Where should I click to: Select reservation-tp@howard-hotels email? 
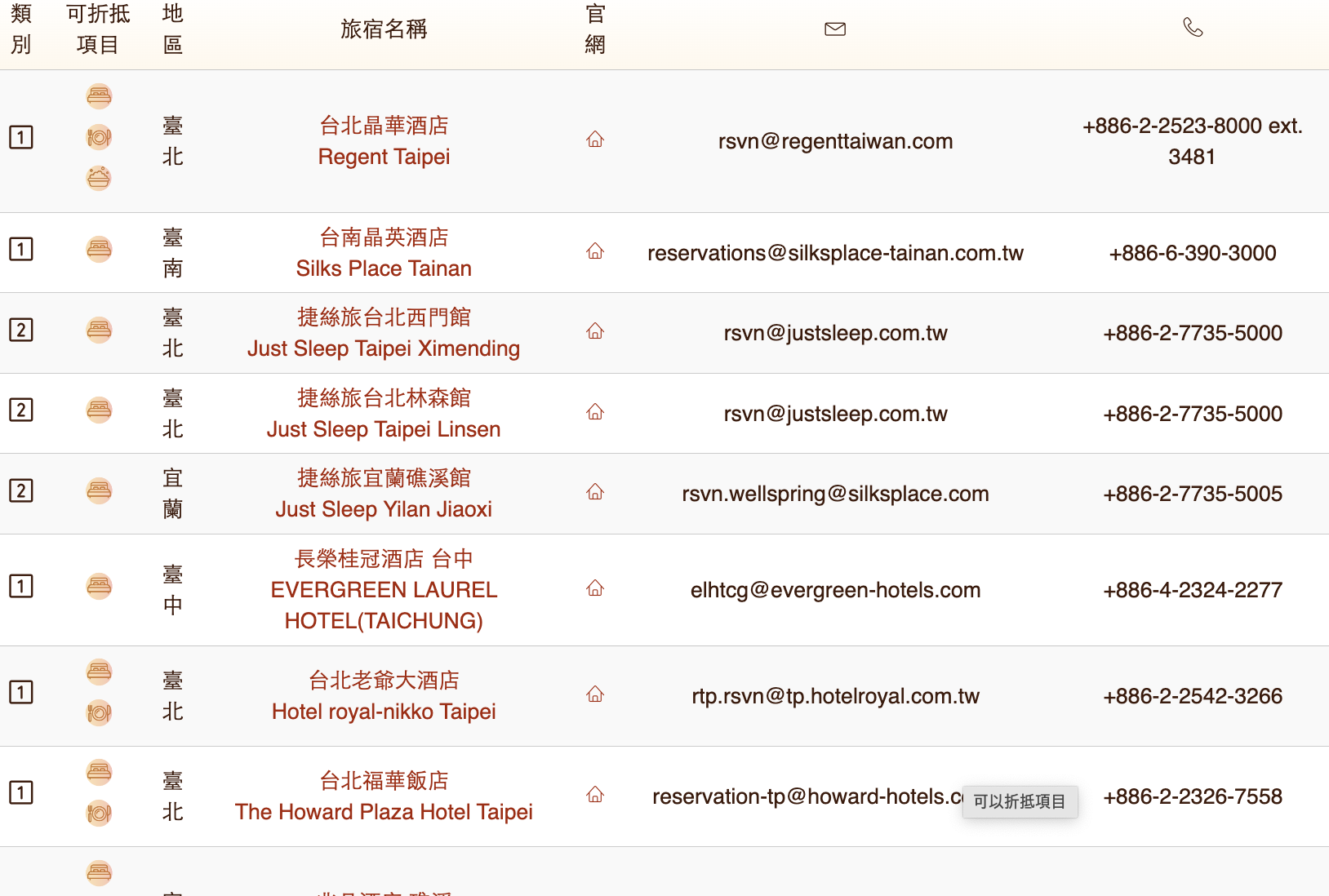tap(807, 796)
